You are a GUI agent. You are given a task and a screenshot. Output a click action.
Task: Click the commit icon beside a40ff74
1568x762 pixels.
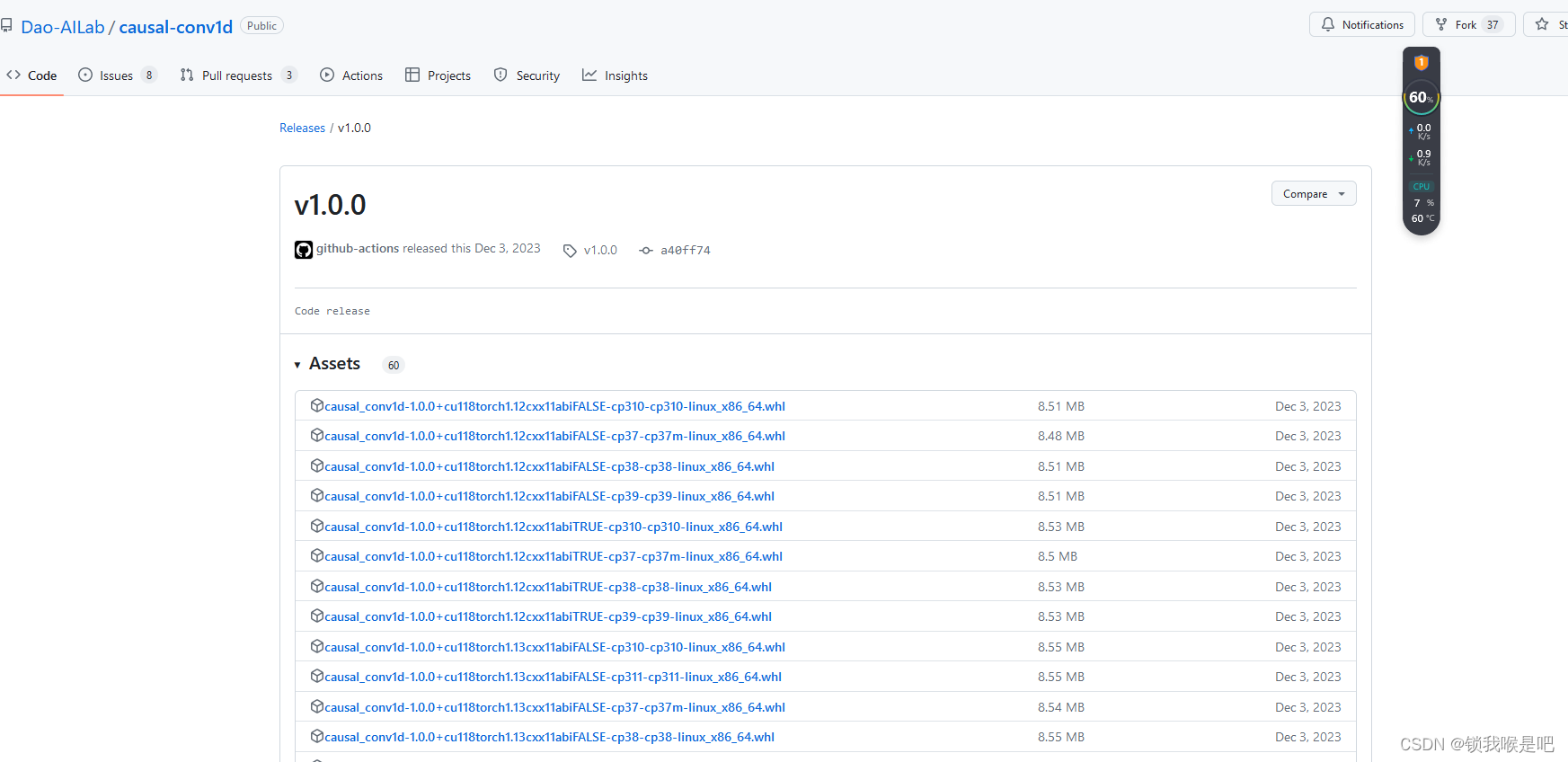click(646, 250)
